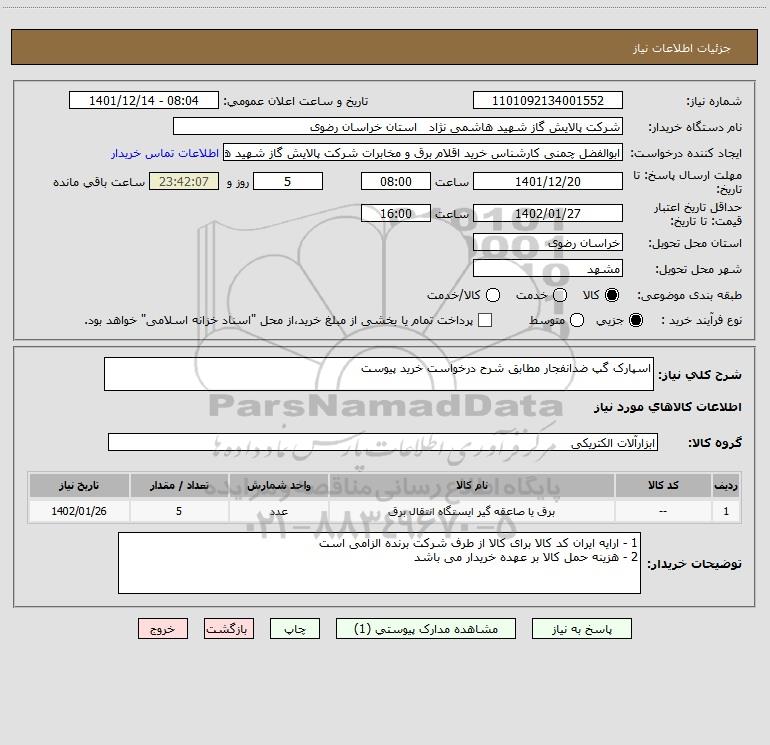This screenshot has height=745, width=770.
Task: Click the ایجاد کننده درخواست field
Action: pos(423,153)
